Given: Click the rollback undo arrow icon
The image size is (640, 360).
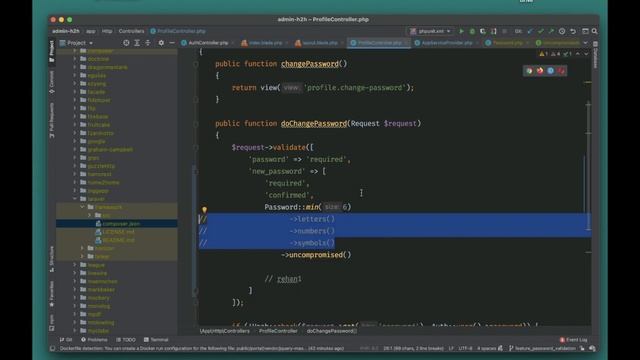Looking at the screenshot, I should pyautogui.click(x=573, y=31).
